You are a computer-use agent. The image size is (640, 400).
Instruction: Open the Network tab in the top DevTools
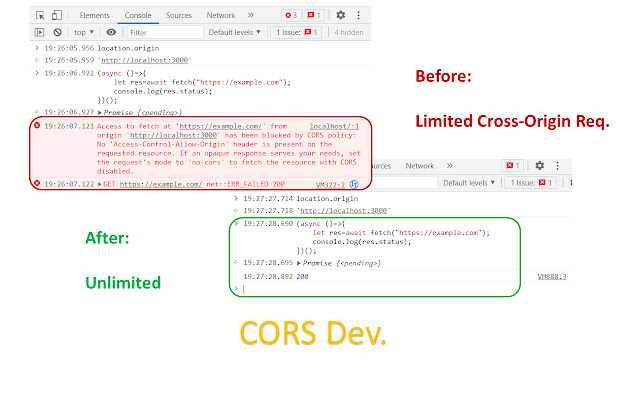pos(221,16)
